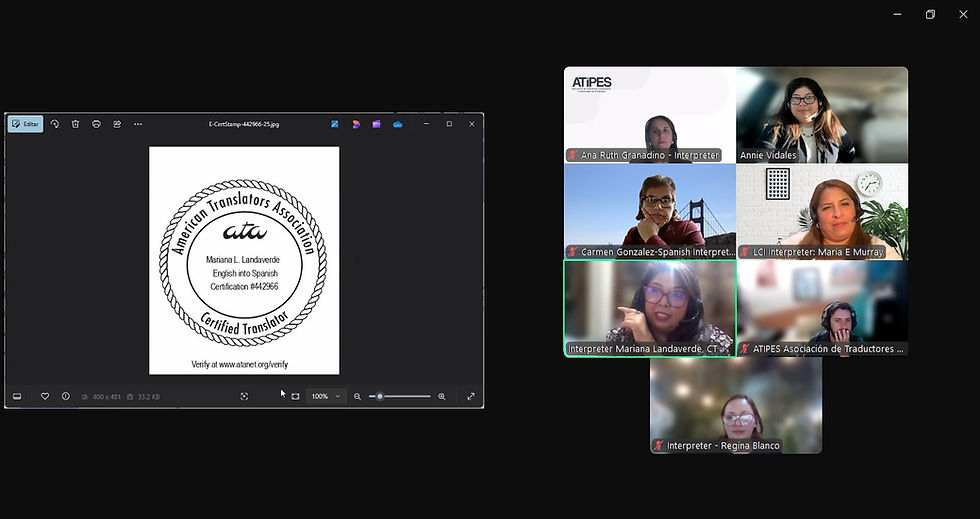Toggle the filmstrip view icon
The image size is (980, 519).
pos(18,396)
